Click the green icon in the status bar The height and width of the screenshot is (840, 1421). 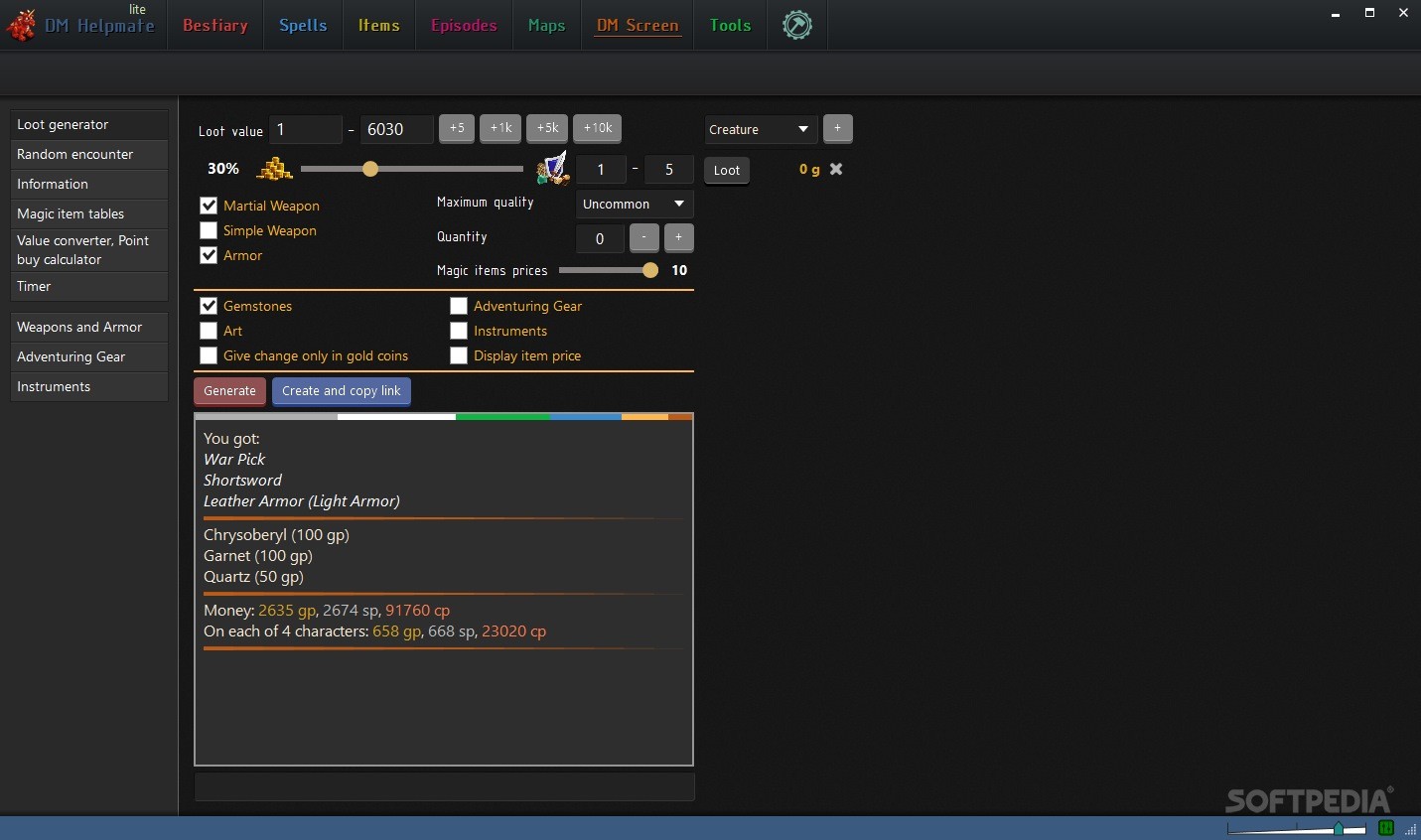[1386, 828]
